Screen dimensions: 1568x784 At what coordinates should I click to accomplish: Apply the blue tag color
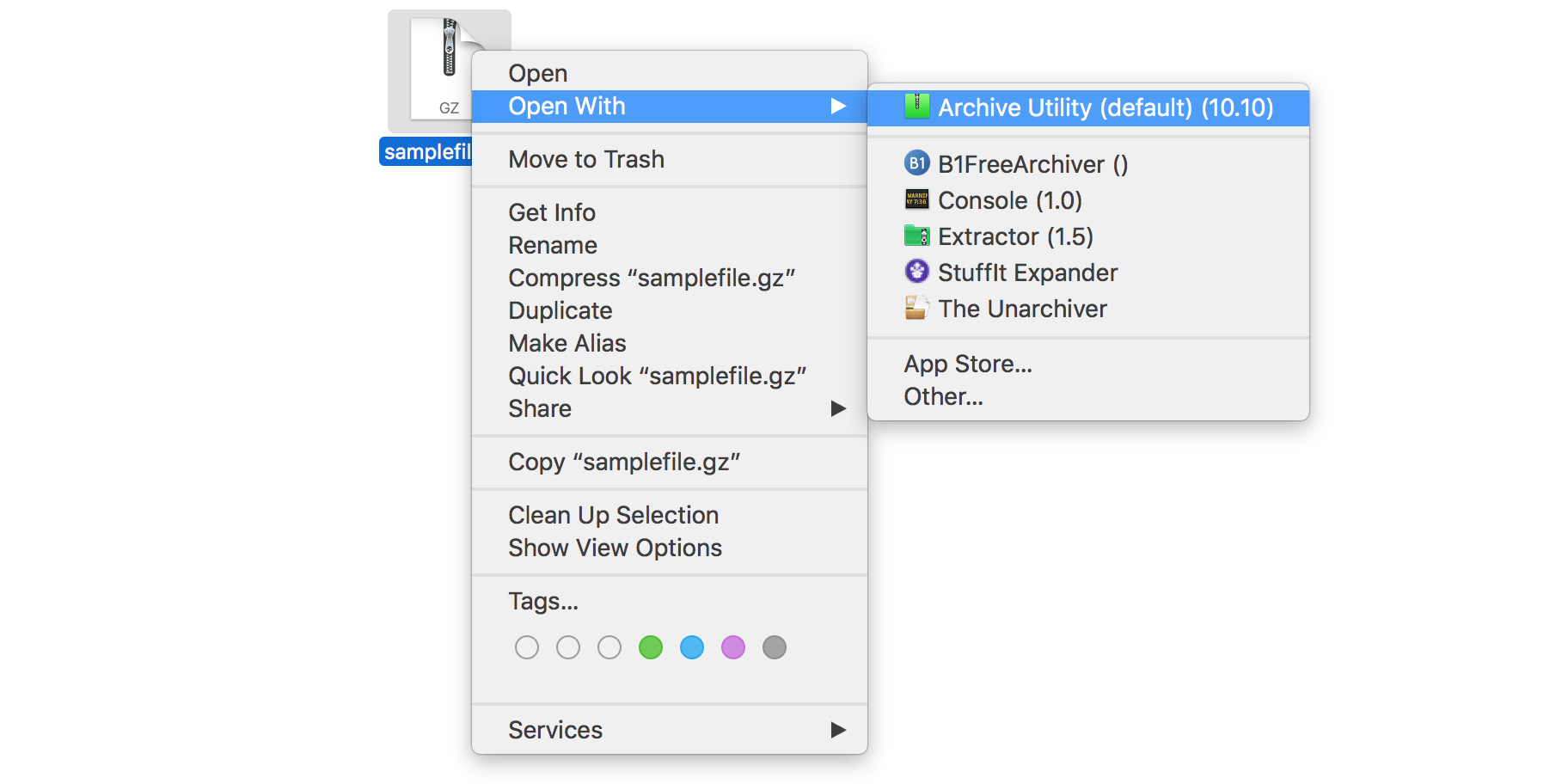click(x=692, y=647)
